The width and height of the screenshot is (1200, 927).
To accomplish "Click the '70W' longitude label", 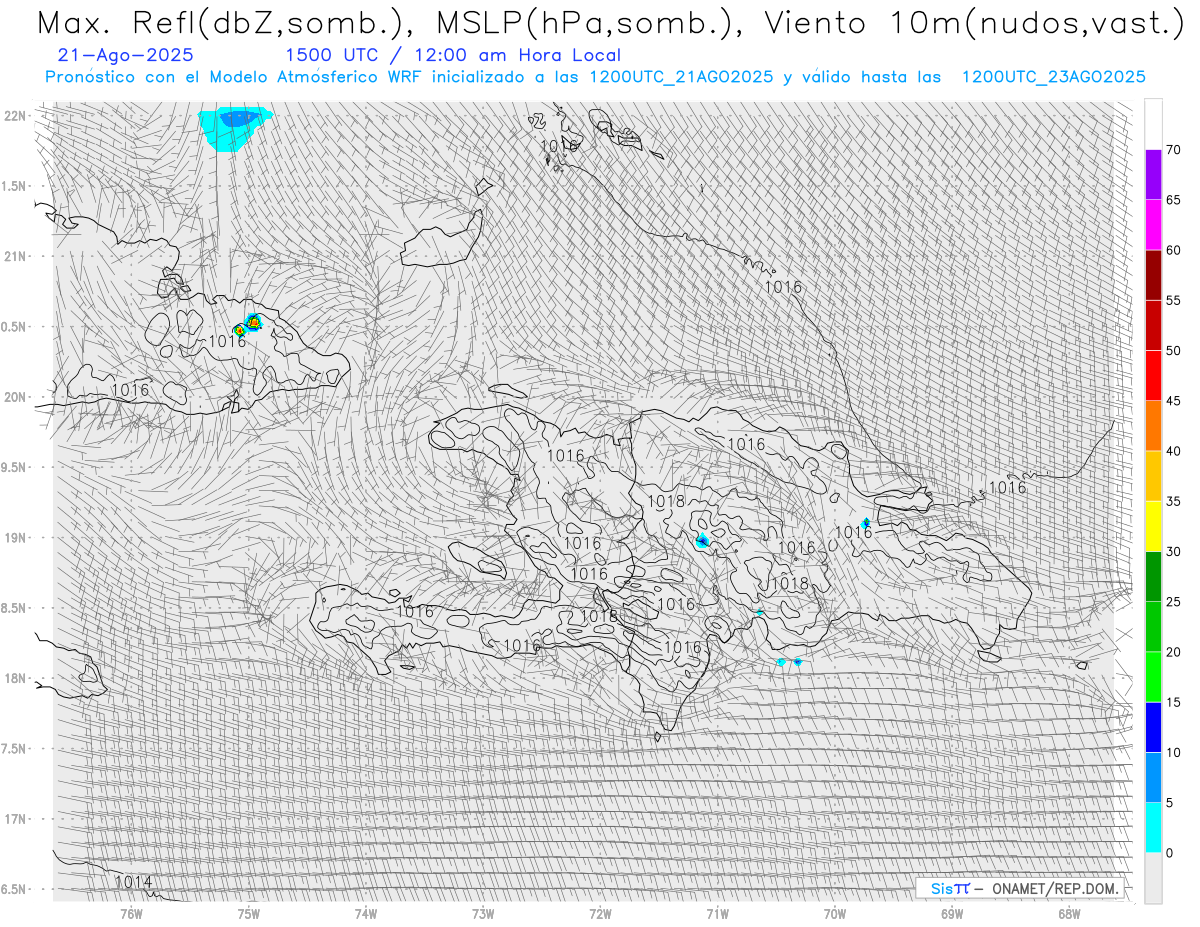I will click(x=835, y=913).
